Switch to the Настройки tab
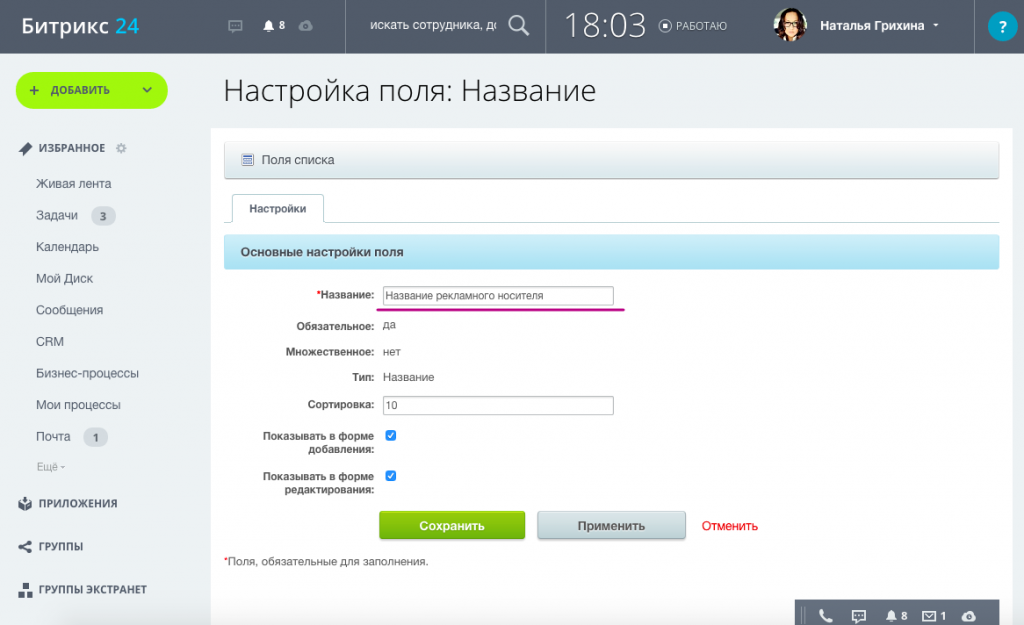 [278, 208]
